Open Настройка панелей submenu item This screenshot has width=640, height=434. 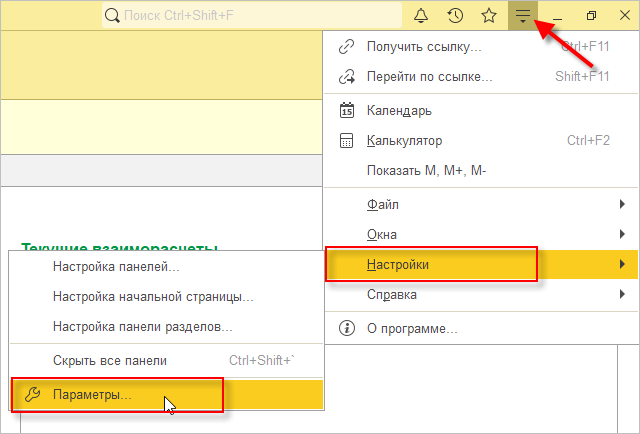(116, 267)
